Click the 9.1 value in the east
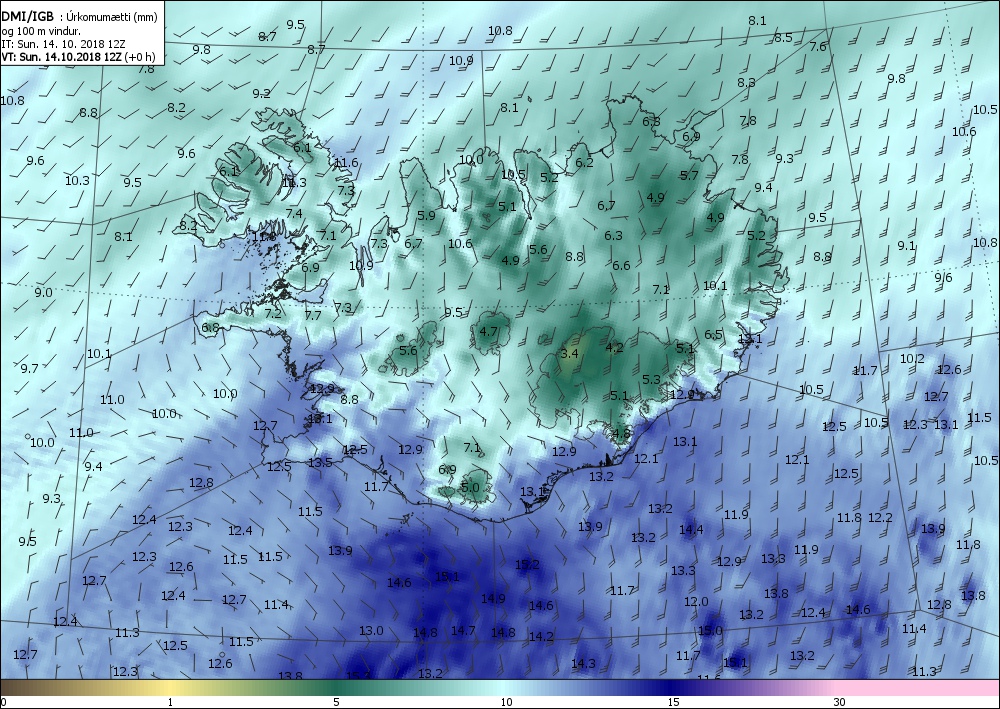 click(x=906, y=245)
